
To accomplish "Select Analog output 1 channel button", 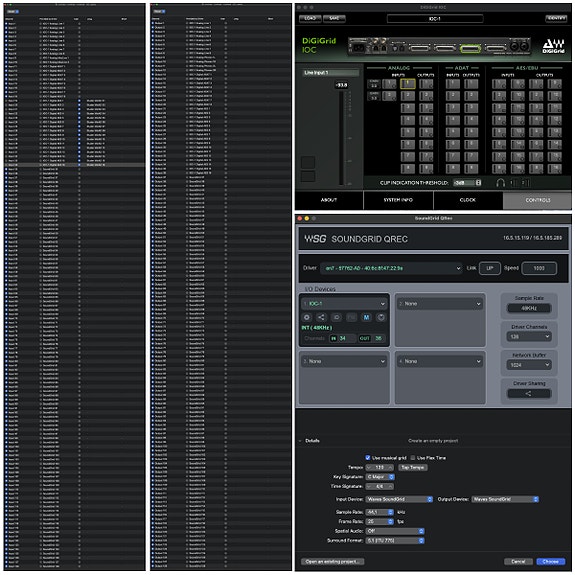I will pyautogui.click(x=426, y=84).
